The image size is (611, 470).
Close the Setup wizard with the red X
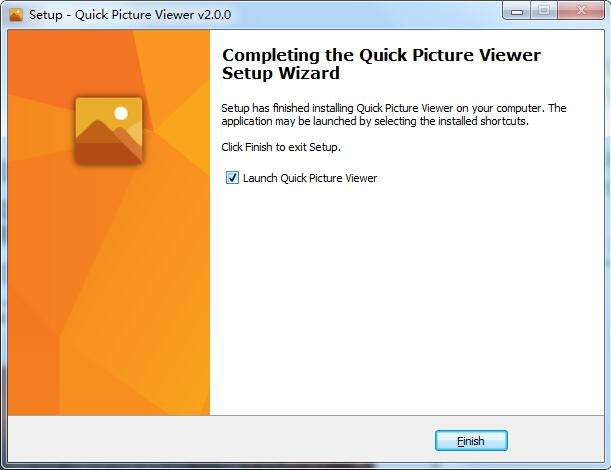581,11
